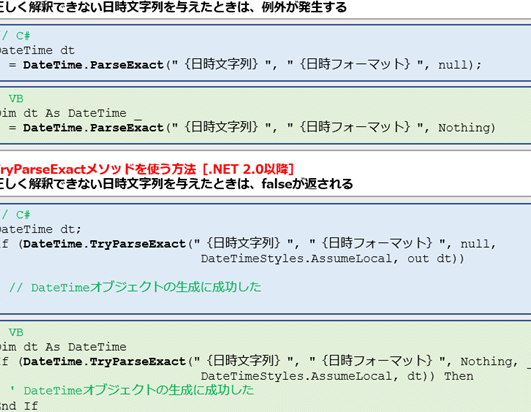531x412 pixels.
Task: Click 'DateTime.ParseExact' in the VB block ending with Nothing
Action: 93,128
